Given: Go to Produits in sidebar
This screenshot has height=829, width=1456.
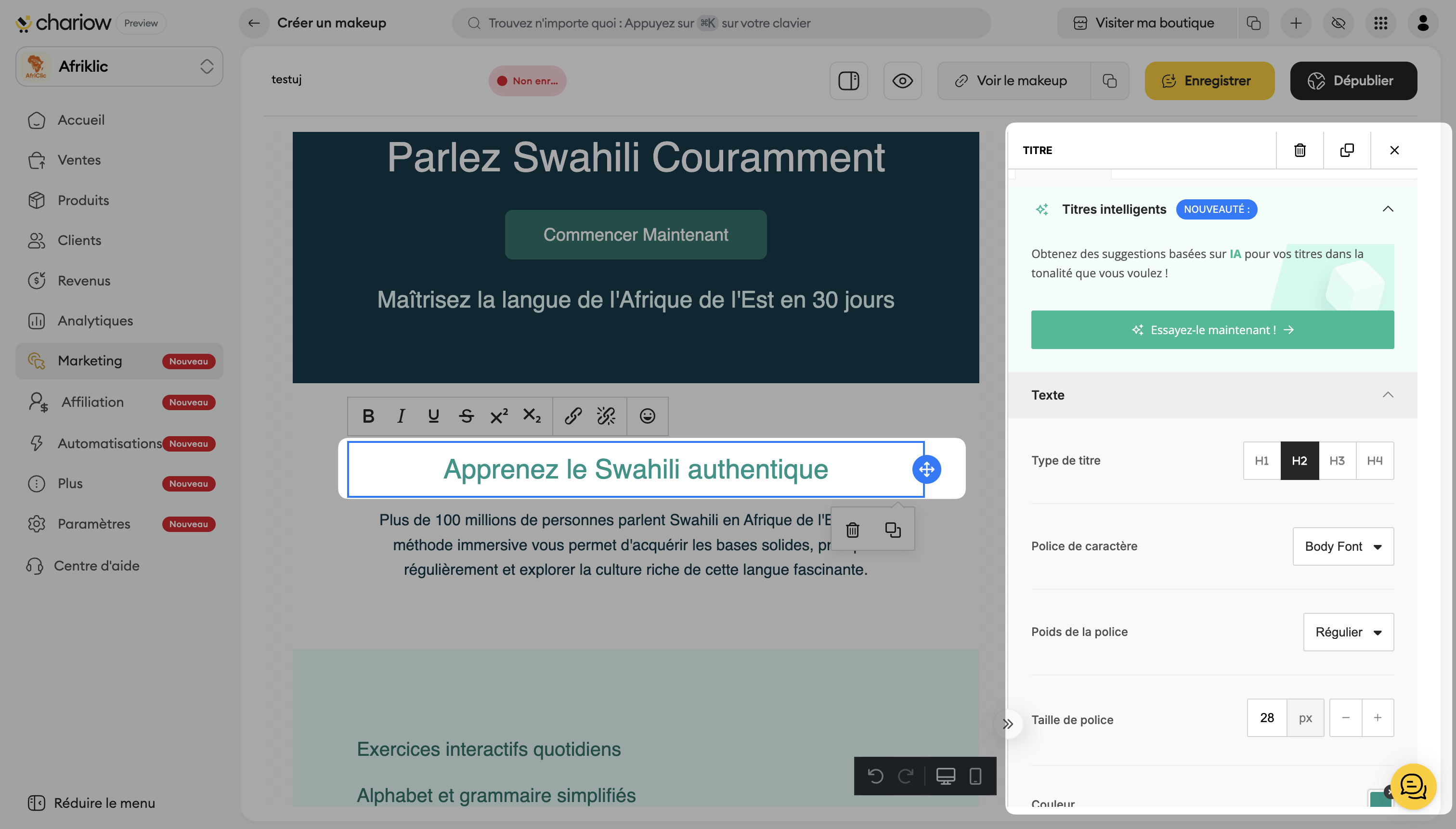Looking at the screenshot, I should [83, 200].
